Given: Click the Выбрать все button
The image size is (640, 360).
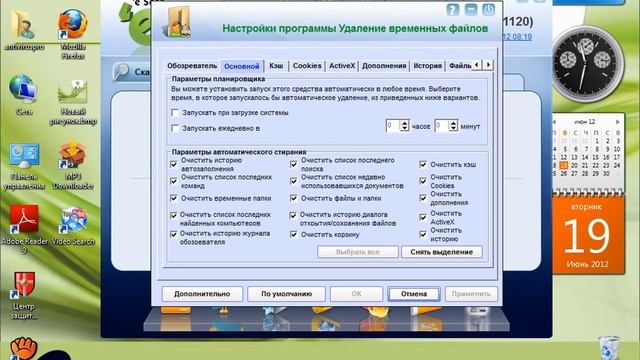Looking at the screenshot, I should [x=358, y=252].
